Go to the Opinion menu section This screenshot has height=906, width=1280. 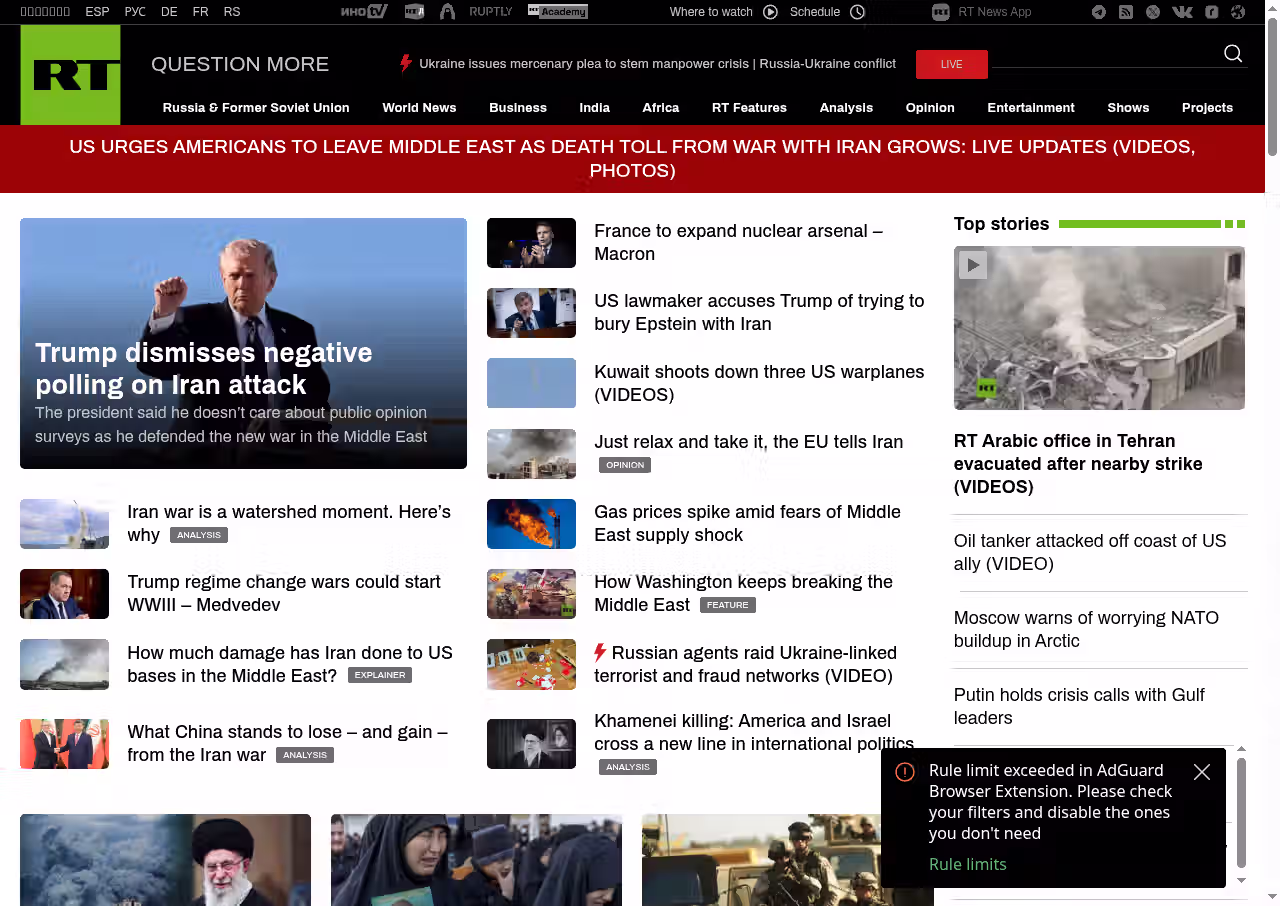click(x=930, y=108)
